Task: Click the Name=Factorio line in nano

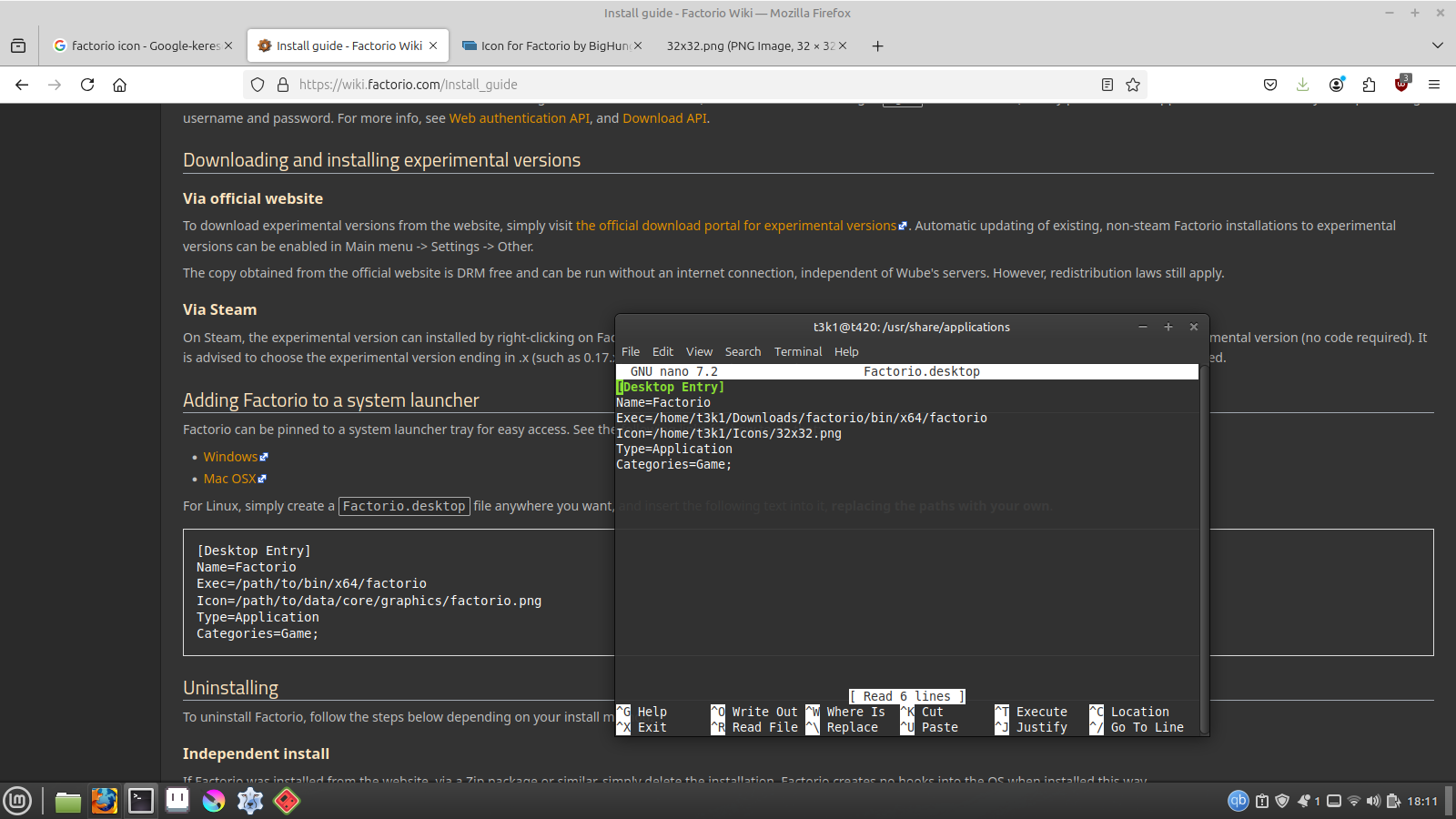Action: 663,402
